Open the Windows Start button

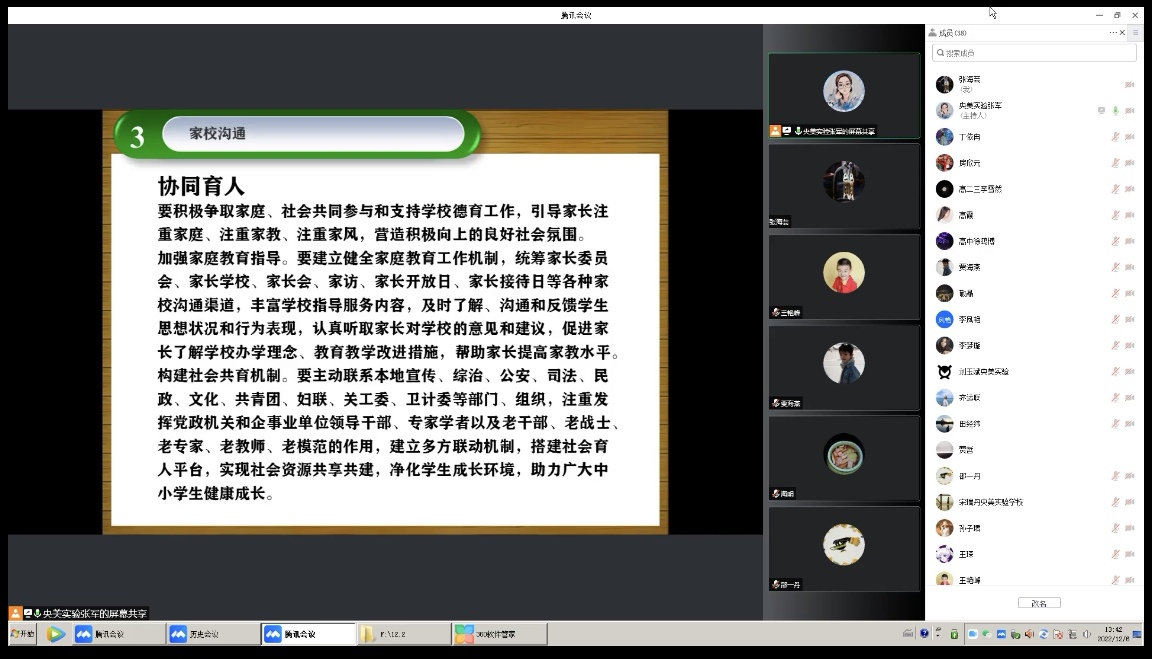(x=23, y=634)
